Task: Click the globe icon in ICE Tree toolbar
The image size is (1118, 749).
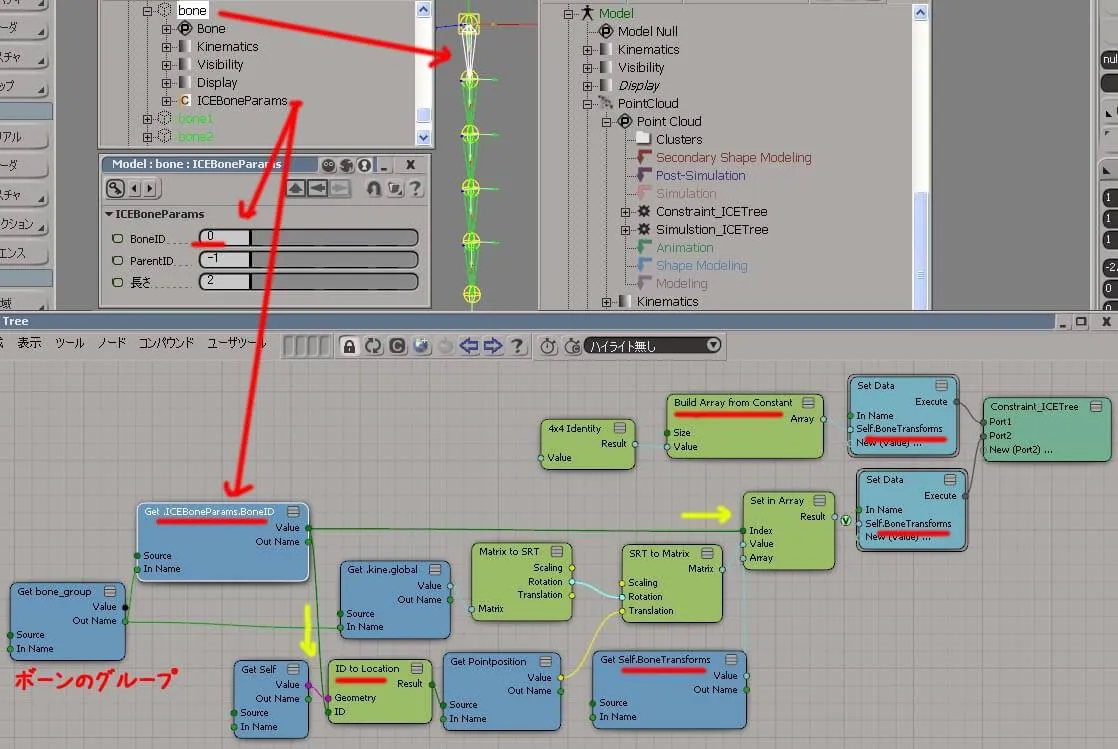Action: click(421, 347)
